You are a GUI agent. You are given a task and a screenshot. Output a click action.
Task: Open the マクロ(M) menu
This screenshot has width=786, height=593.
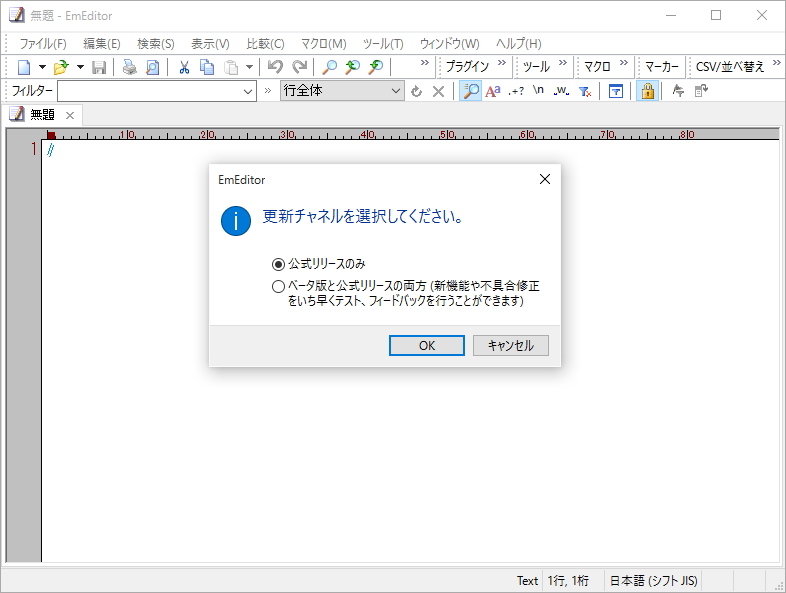tap(323, 44)
